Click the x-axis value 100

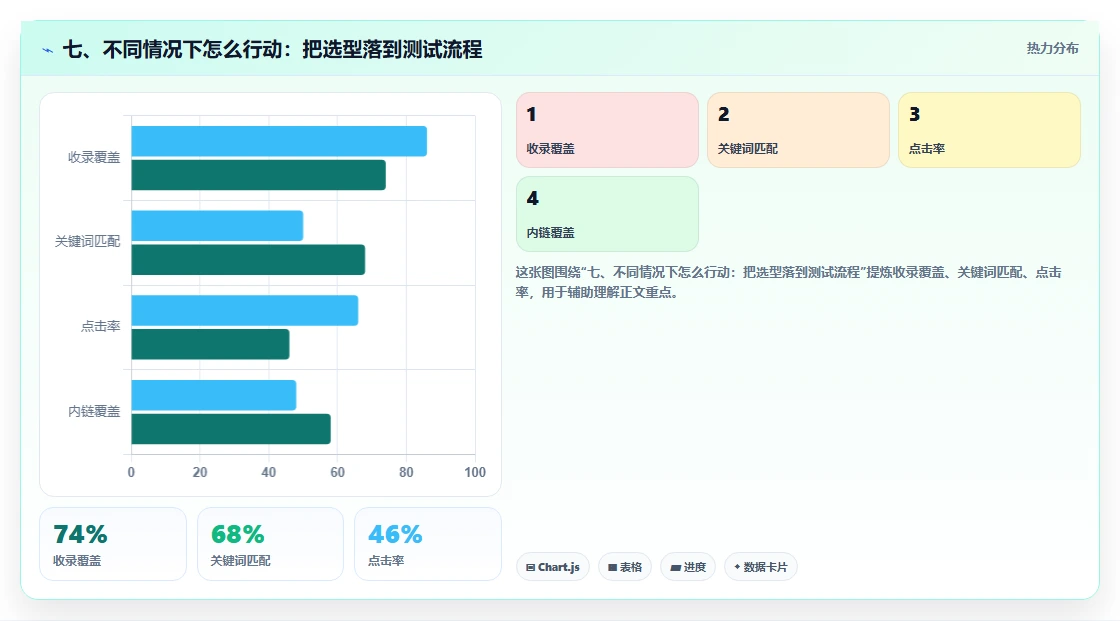click(x=475, y=472)
